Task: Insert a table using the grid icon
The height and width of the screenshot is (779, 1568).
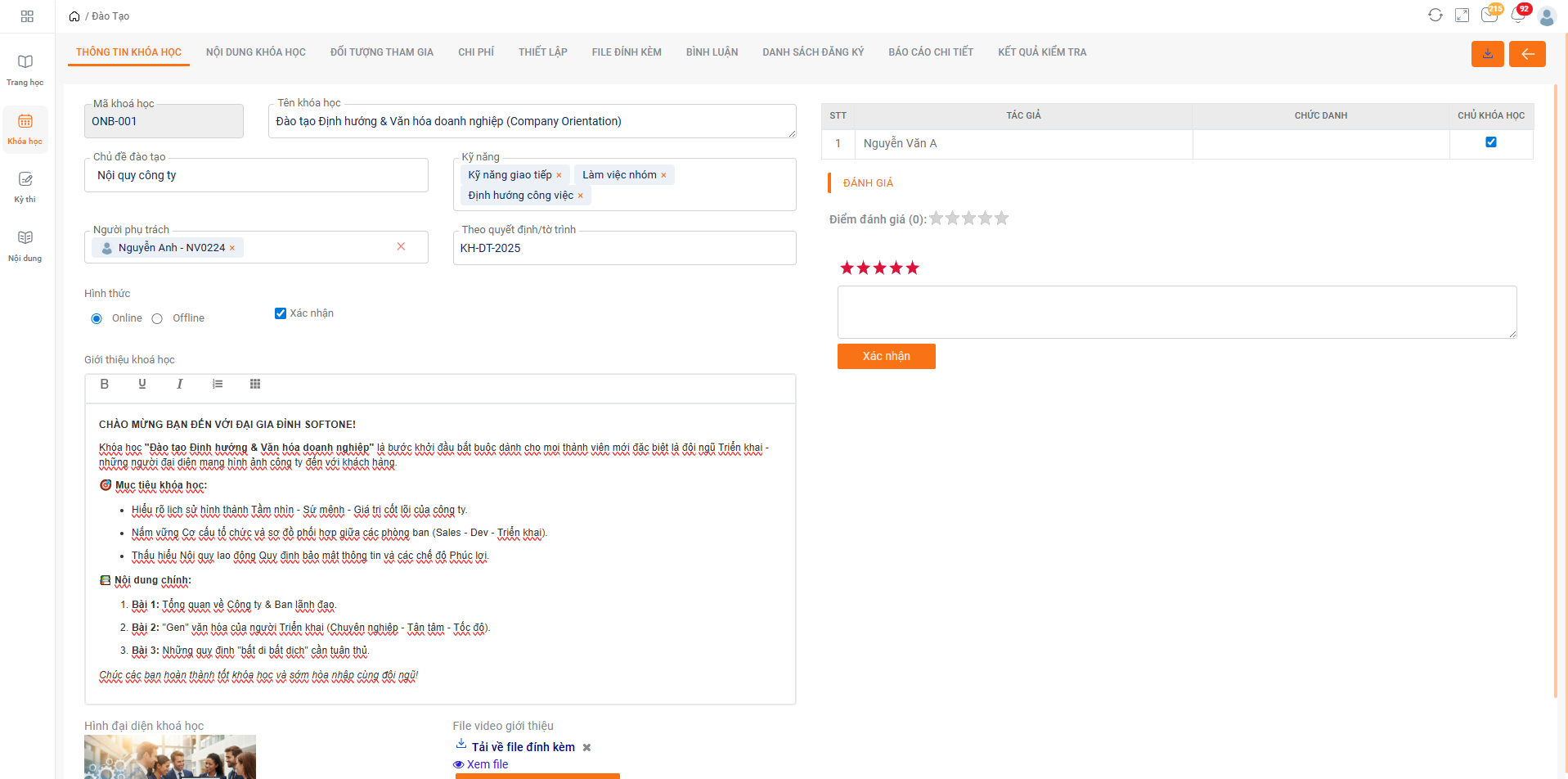Action: [x=255, y=384]
